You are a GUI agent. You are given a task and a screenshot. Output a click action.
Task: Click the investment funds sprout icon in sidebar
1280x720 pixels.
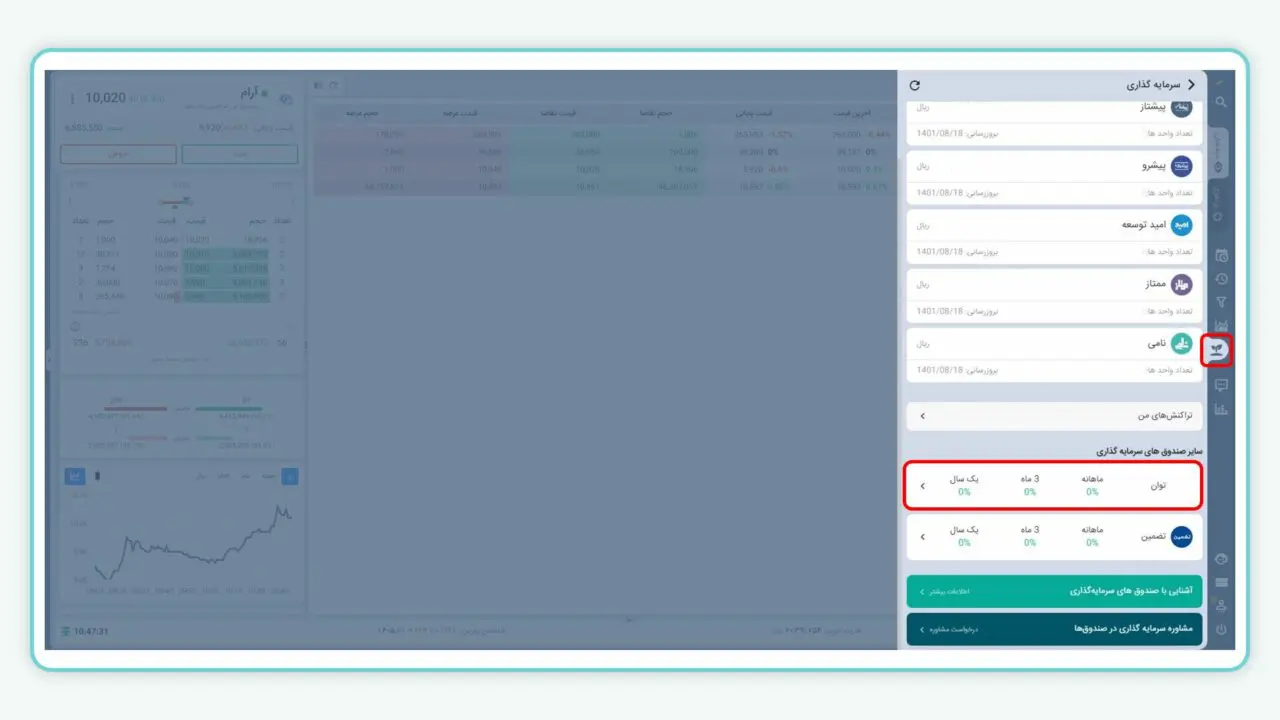click(1219, 351)
